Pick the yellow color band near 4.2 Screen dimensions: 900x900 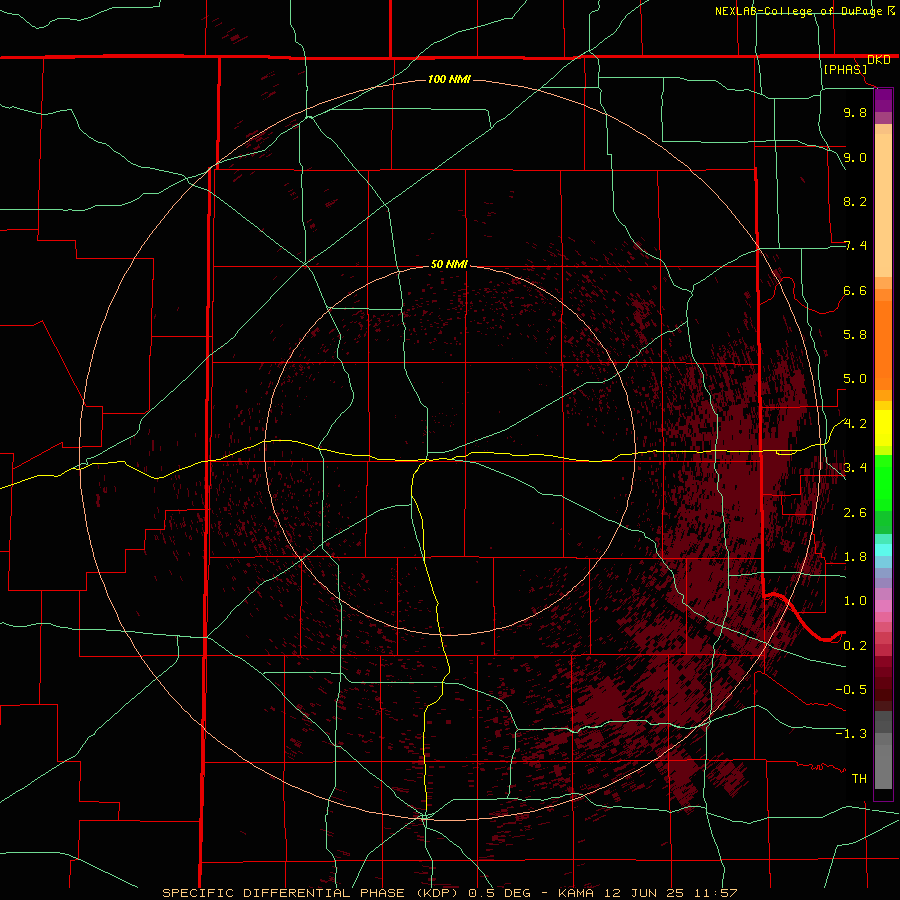[x=883, y=428]
